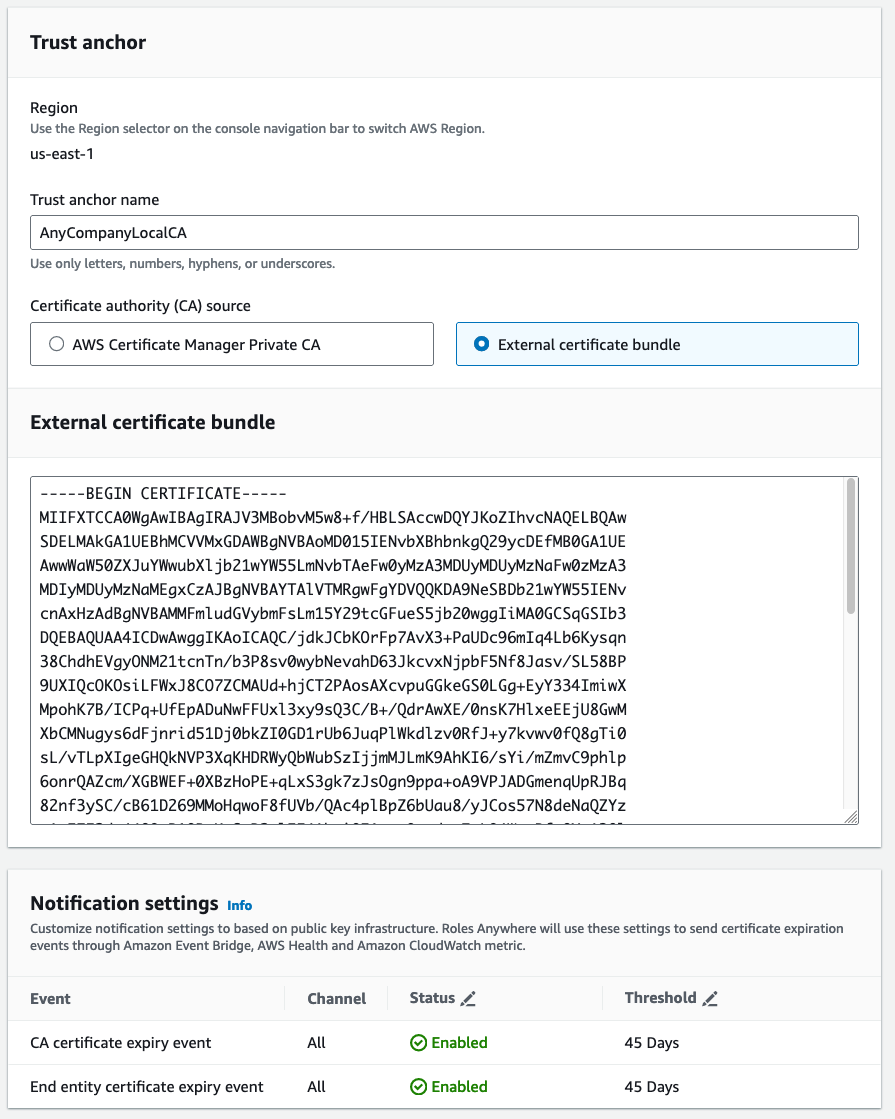The height and width of the screenshot is (1119, 895).
Task: Select the Channel column header
Action: (x=336, y=998)
